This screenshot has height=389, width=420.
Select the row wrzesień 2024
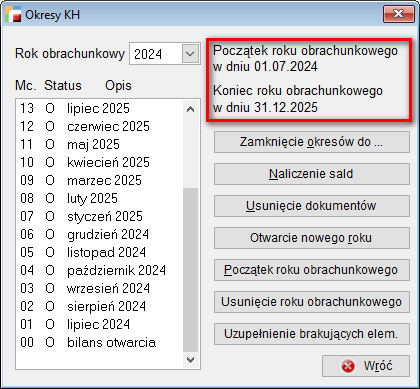[x=100, y=288]
